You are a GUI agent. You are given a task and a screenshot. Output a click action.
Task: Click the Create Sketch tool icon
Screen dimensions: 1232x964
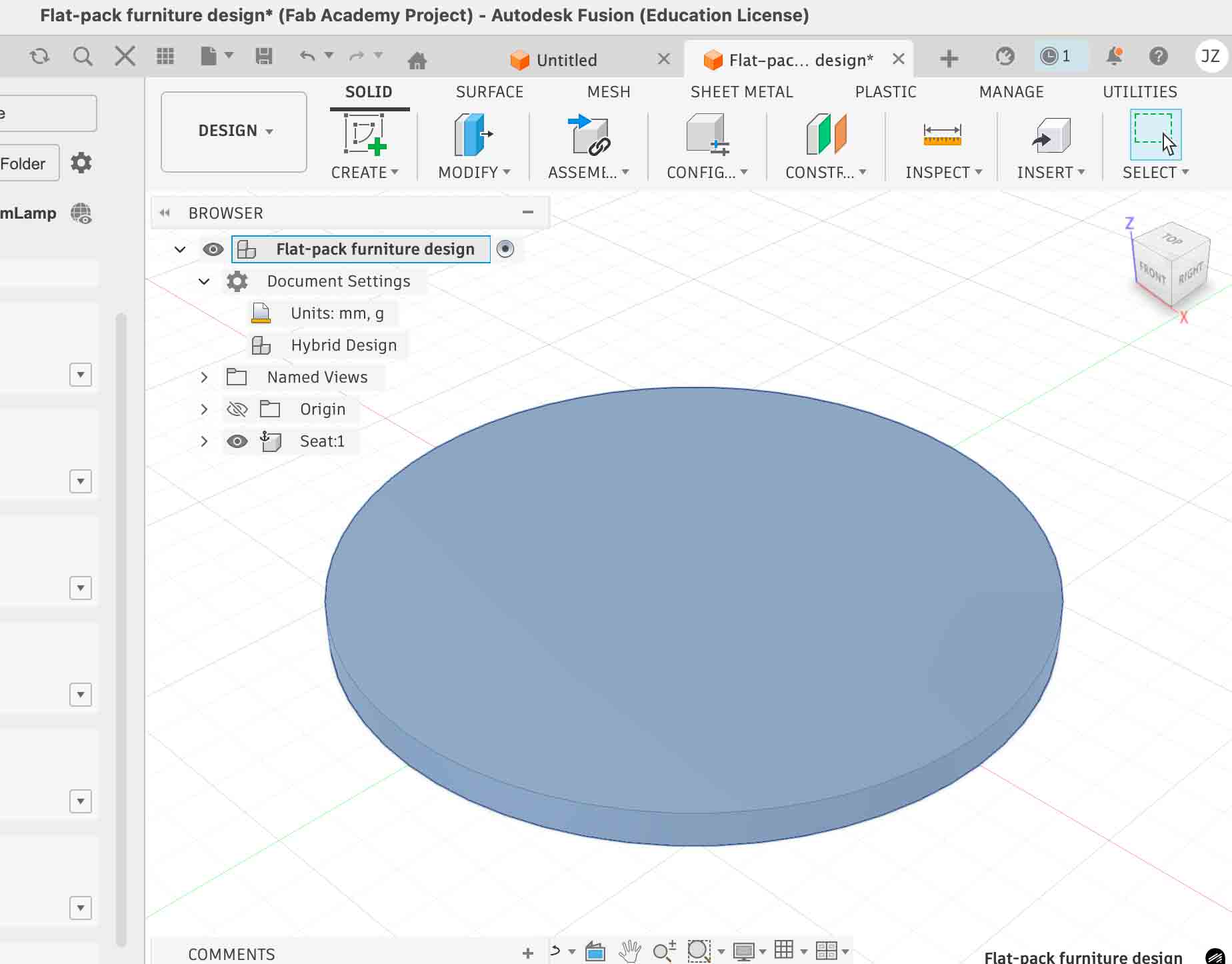click(365, 134)
